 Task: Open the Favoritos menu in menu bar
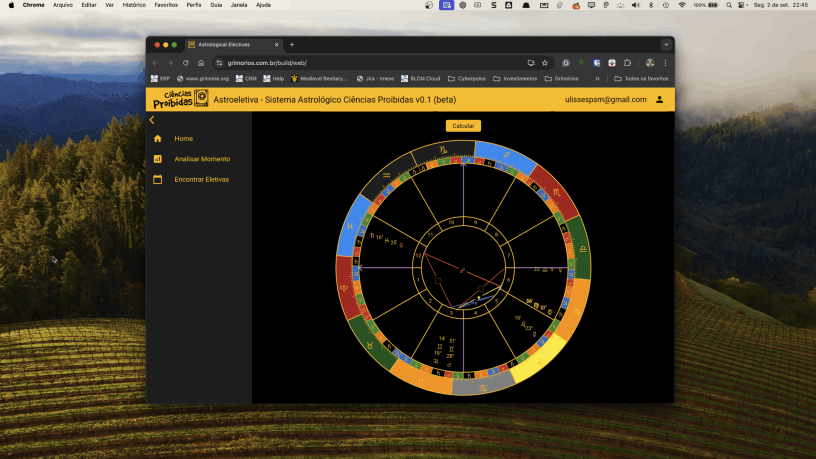165,5
